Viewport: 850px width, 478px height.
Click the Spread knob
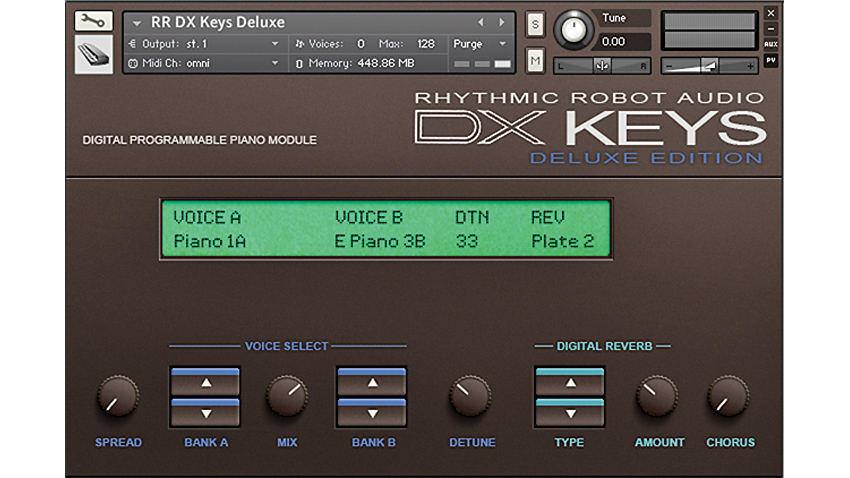coord(118,397)
